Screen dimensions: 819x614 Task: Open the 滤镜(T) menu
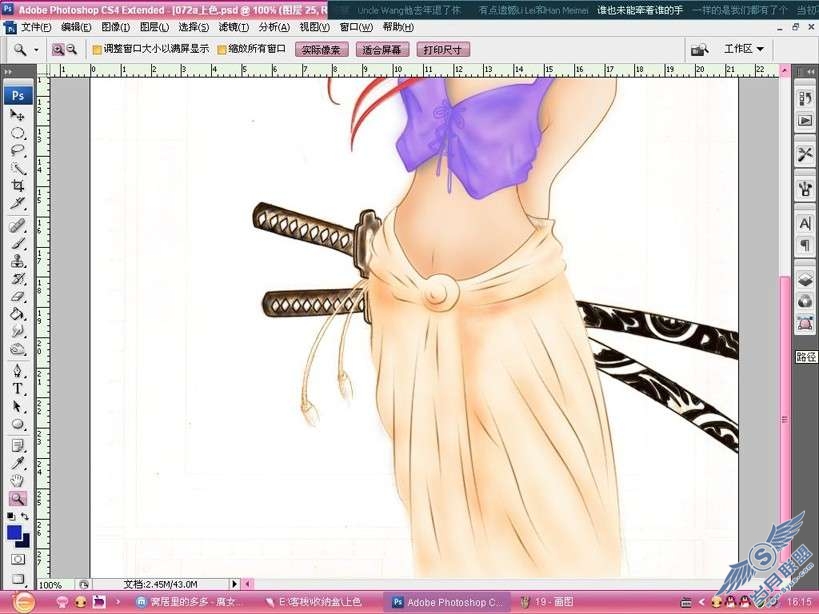[233, 27]
